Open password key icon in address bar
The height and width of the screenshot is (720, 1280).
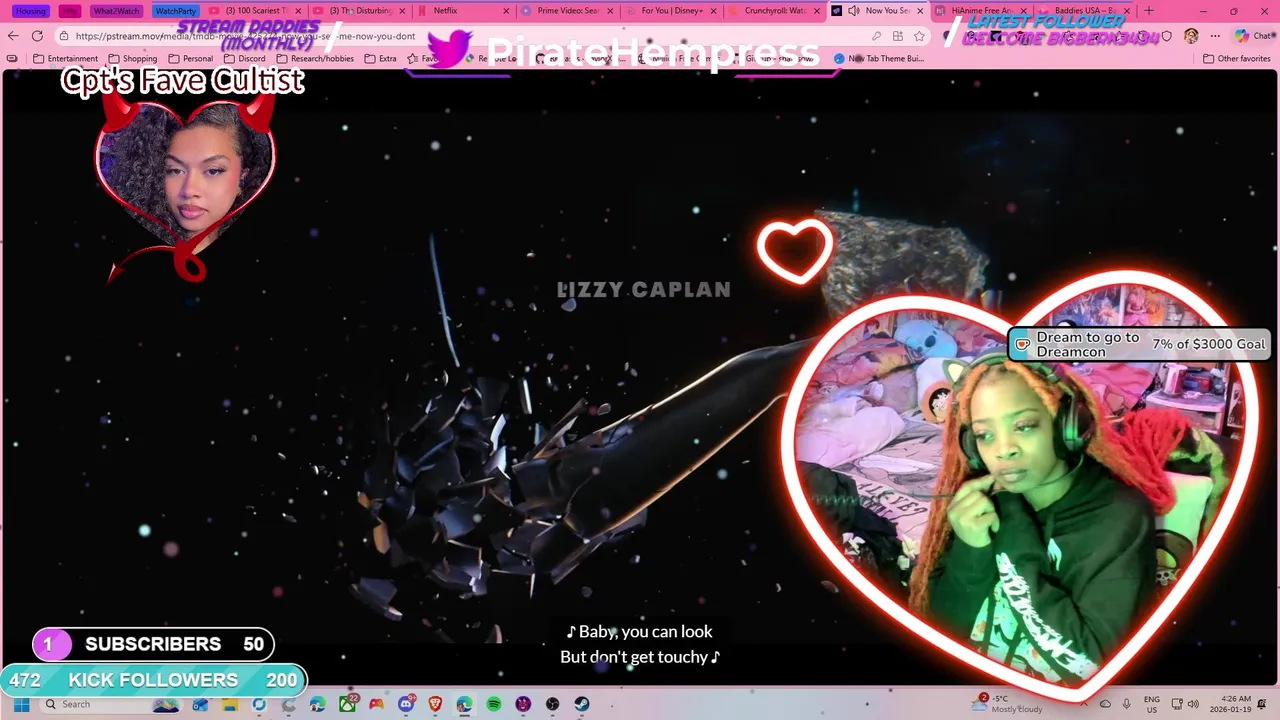click(x=877, y=36)
